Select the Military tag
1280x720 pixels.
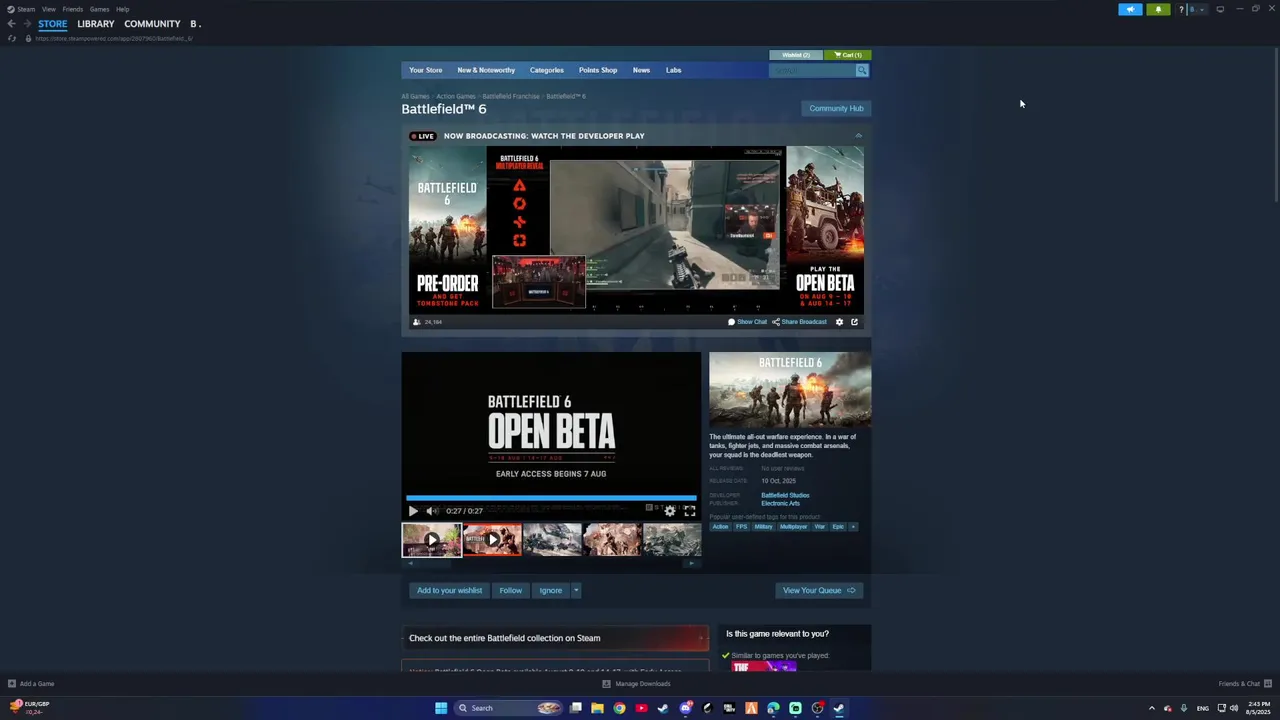(x=763, y=527)
